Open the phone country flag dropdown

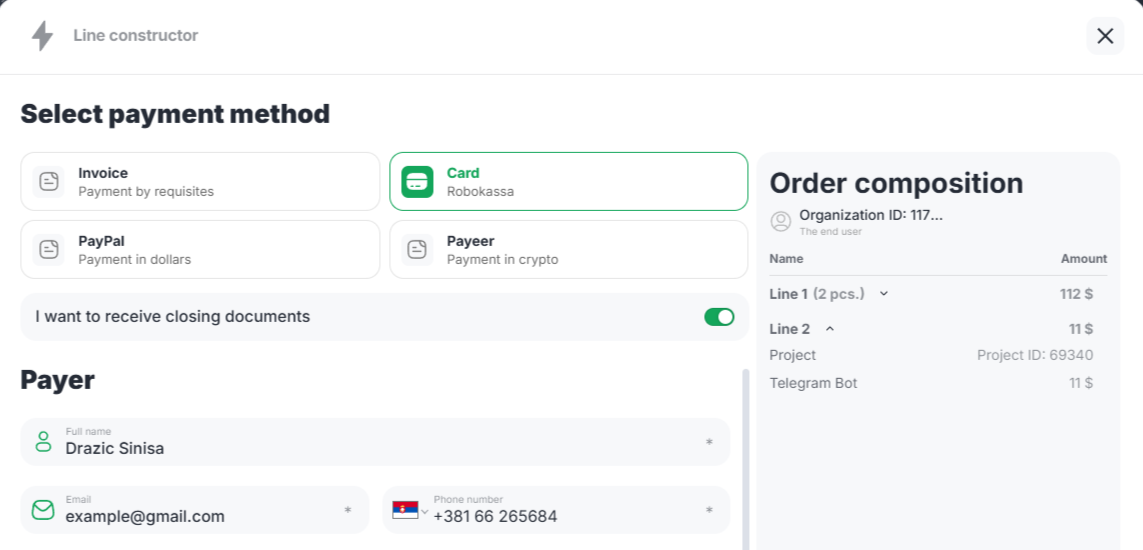pos(410,511)
